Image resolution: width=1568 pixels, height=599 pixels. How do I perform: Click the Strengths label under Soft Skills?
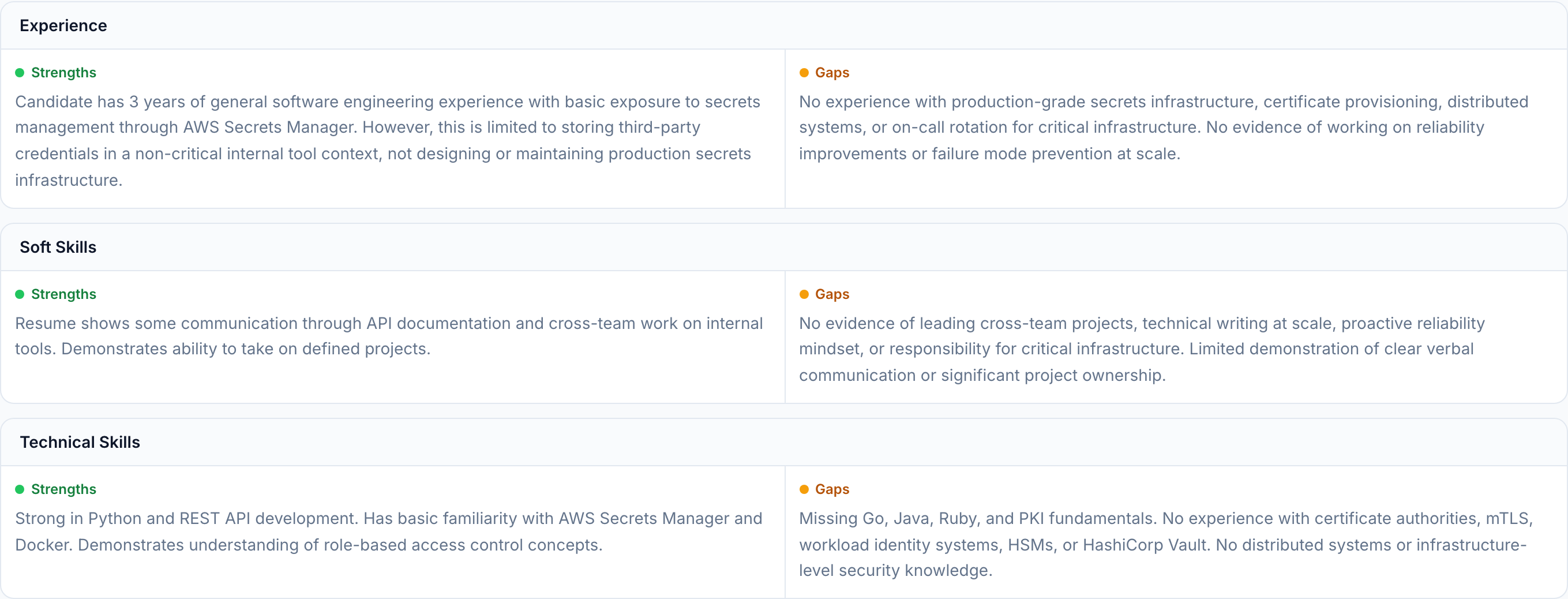(x=63, y=294)
